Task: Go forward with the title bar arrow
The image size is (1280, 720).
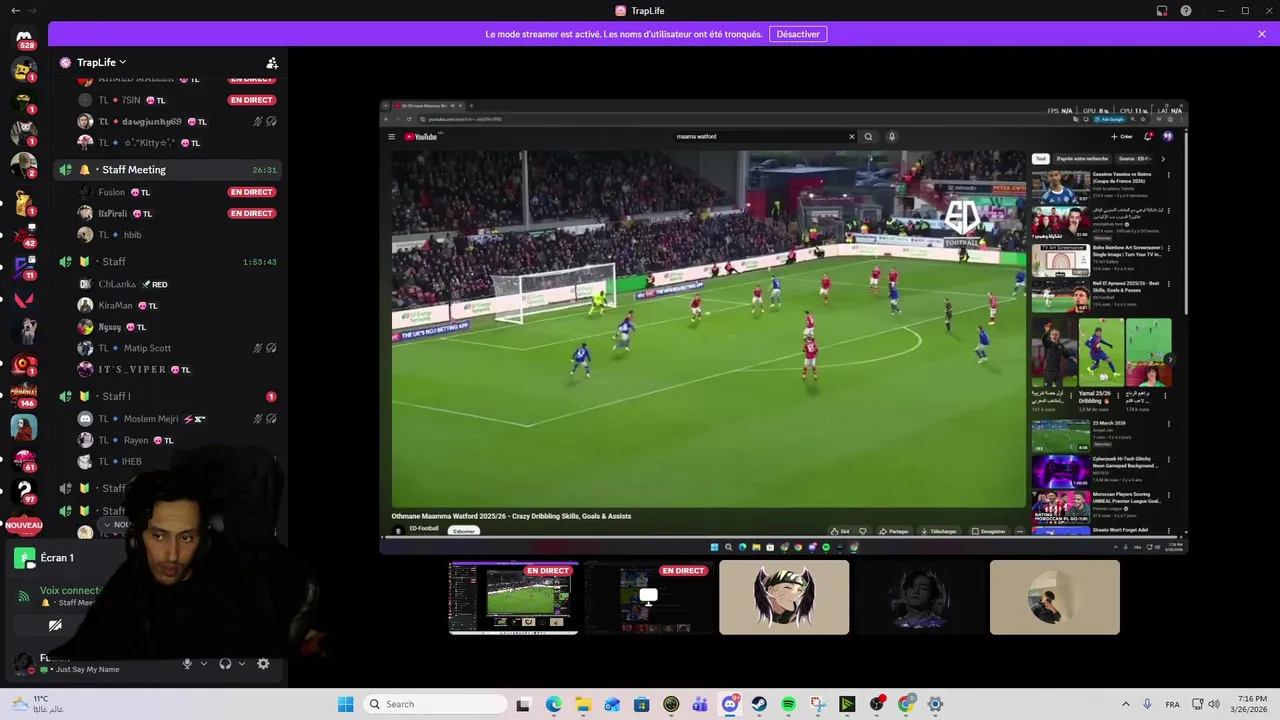Action: (33, 11)
